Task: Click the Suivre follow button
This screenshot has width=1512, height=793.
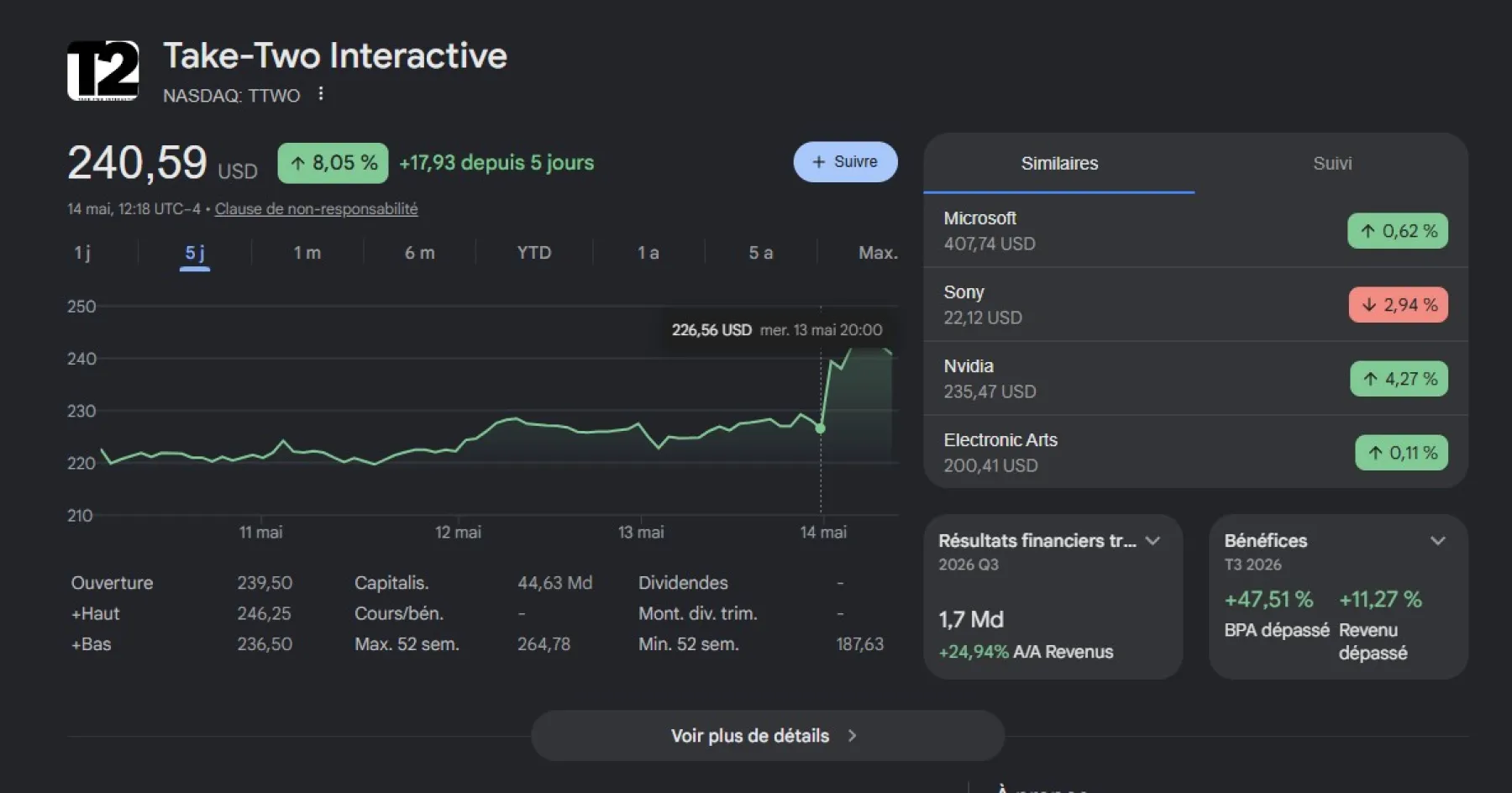Action: point(845,162)
